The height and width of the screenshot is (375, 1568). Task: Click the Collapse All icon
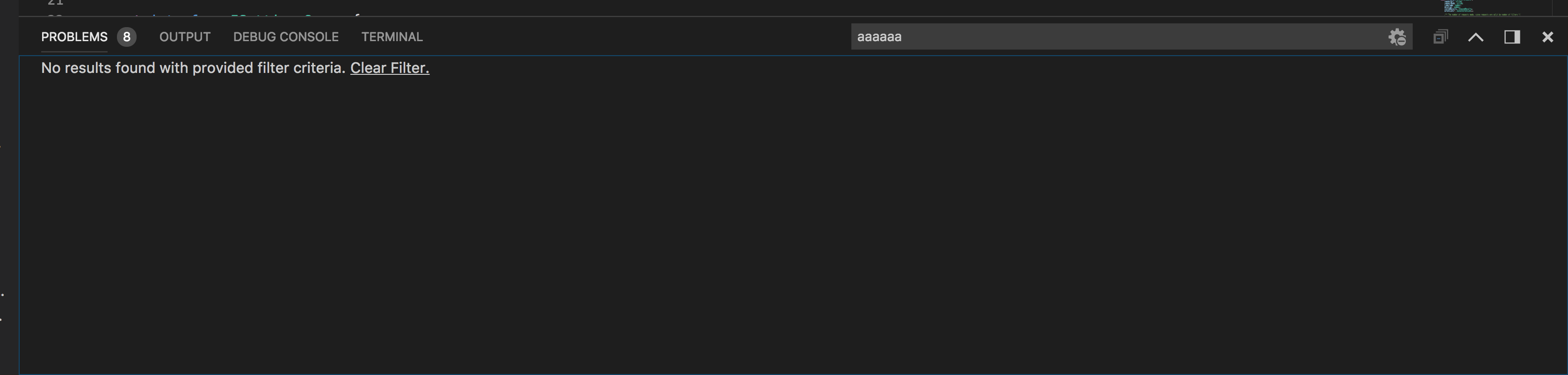point(1440,37)
